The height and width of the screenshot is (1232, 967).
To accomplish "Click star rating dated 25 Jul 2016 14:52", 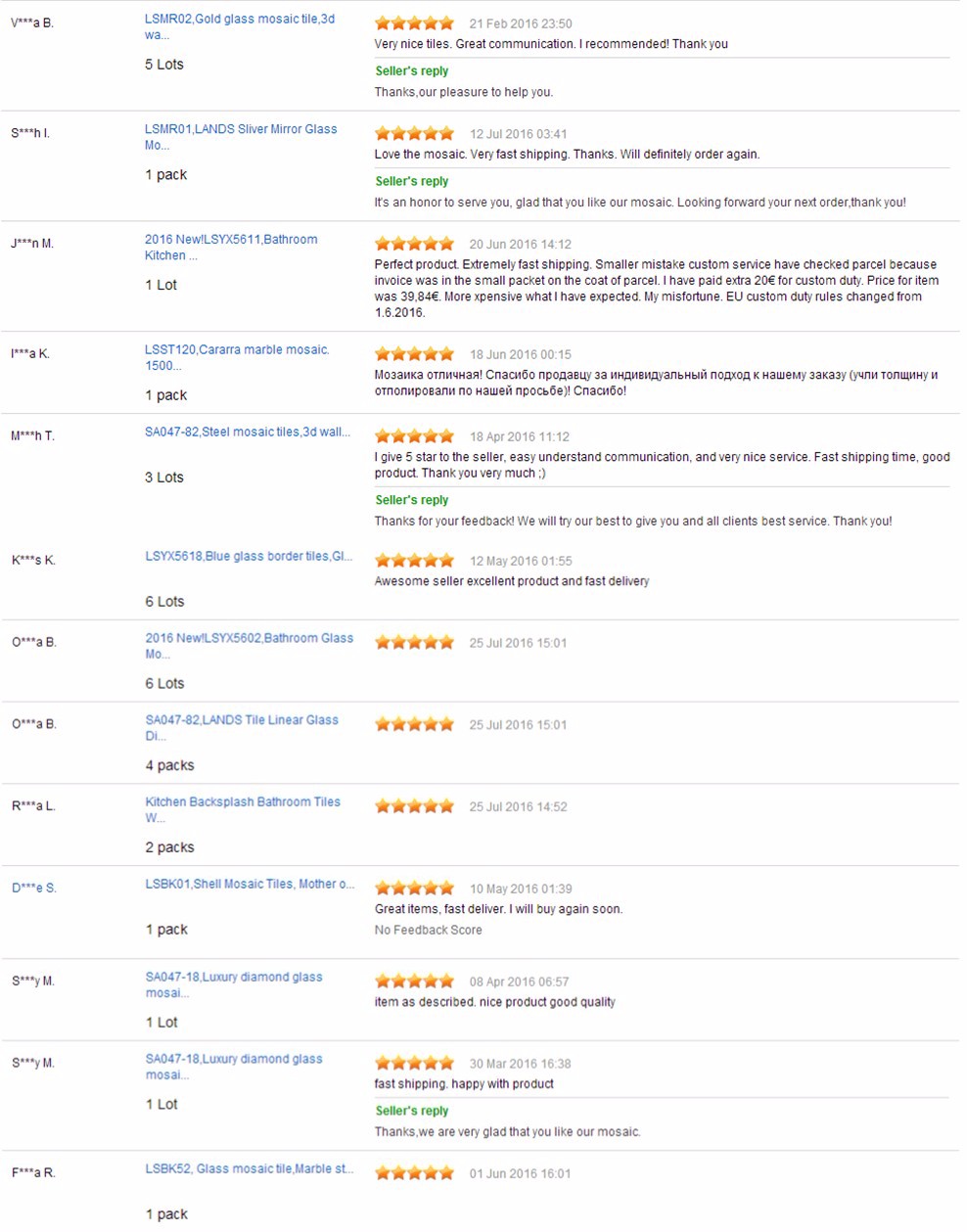I will 414,806.
